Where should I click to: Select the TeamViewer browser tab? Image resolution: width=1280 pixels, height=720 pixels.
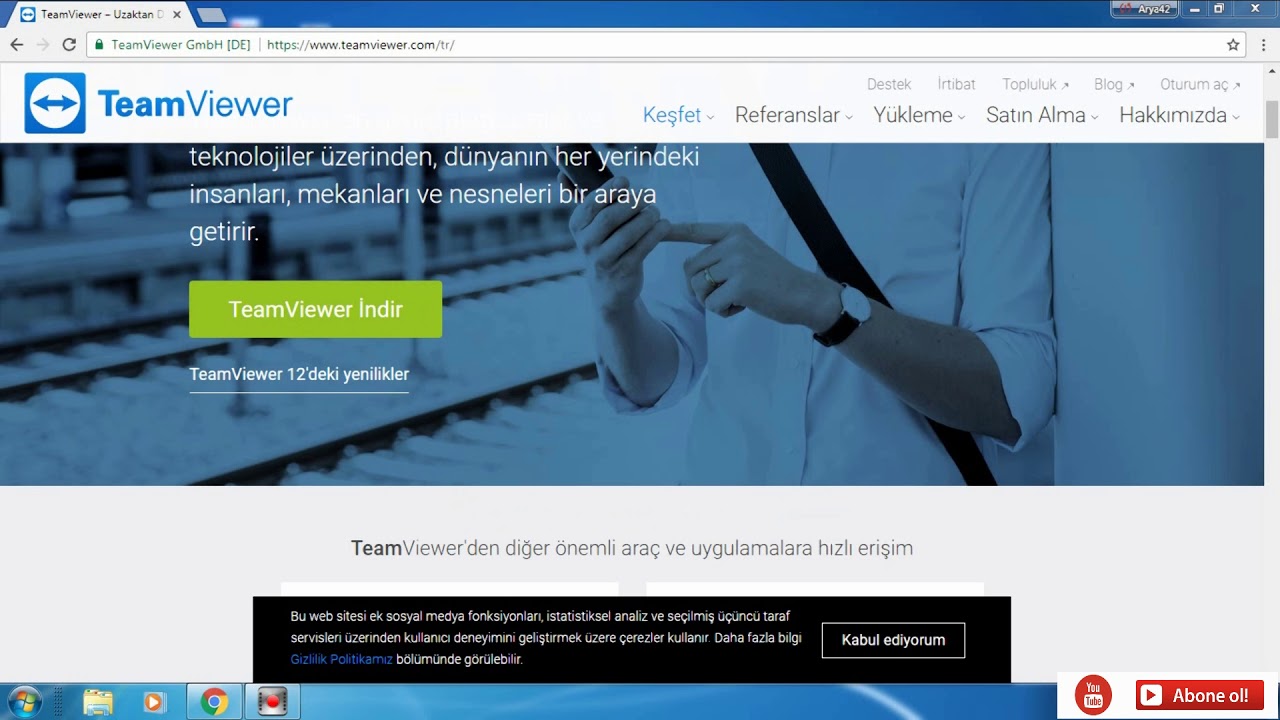(101, 15)
